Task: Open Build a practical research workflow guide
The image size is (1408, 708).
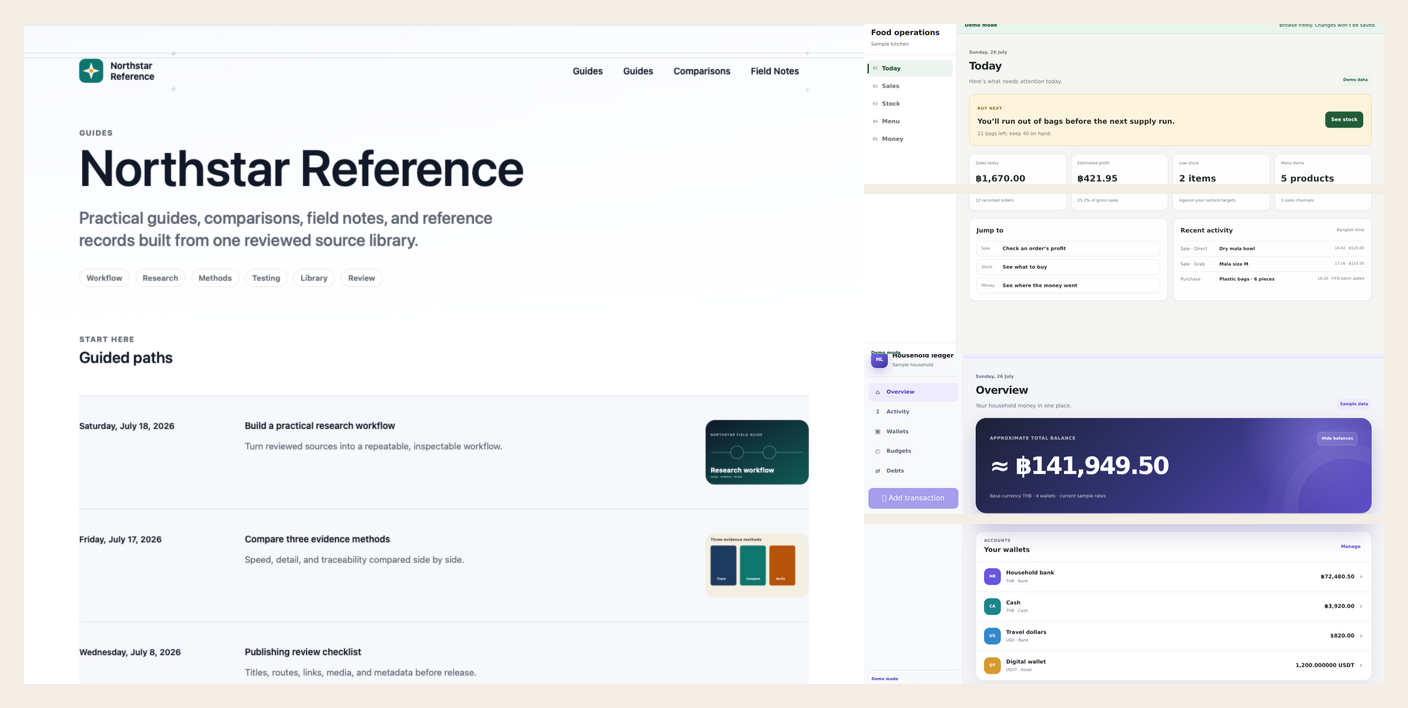Action: tap(320, 426)
